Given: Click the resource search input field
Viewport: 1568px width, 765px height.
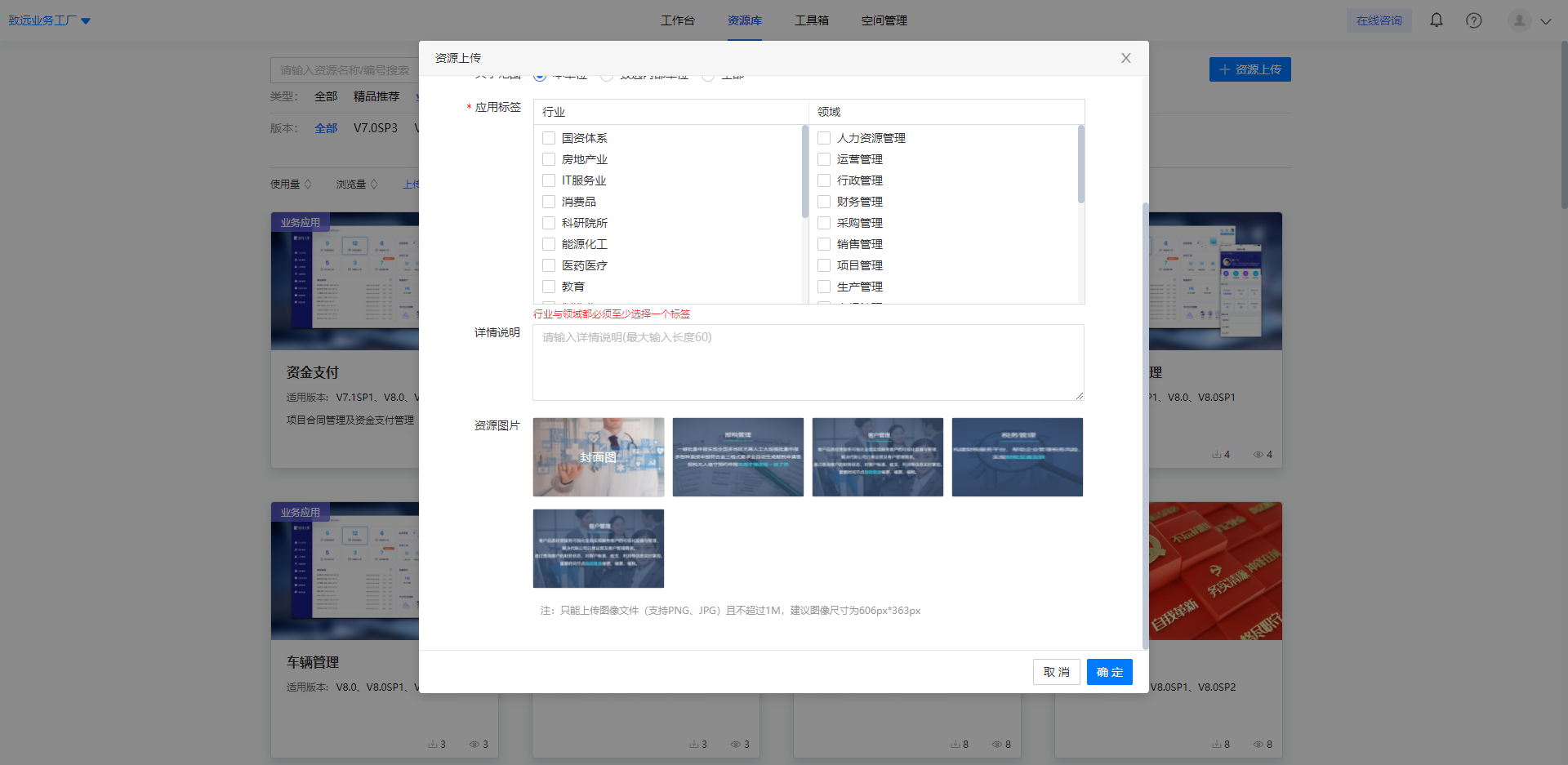Looking at the screenshot, I should click(345, 70).
